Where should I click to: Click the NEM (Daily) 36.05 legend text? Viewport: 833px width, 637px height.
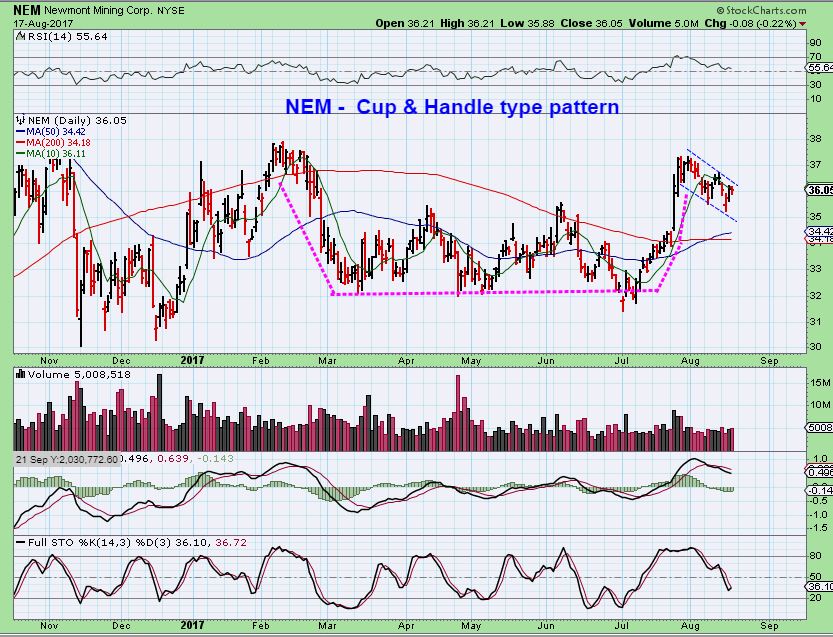point(77,121)
